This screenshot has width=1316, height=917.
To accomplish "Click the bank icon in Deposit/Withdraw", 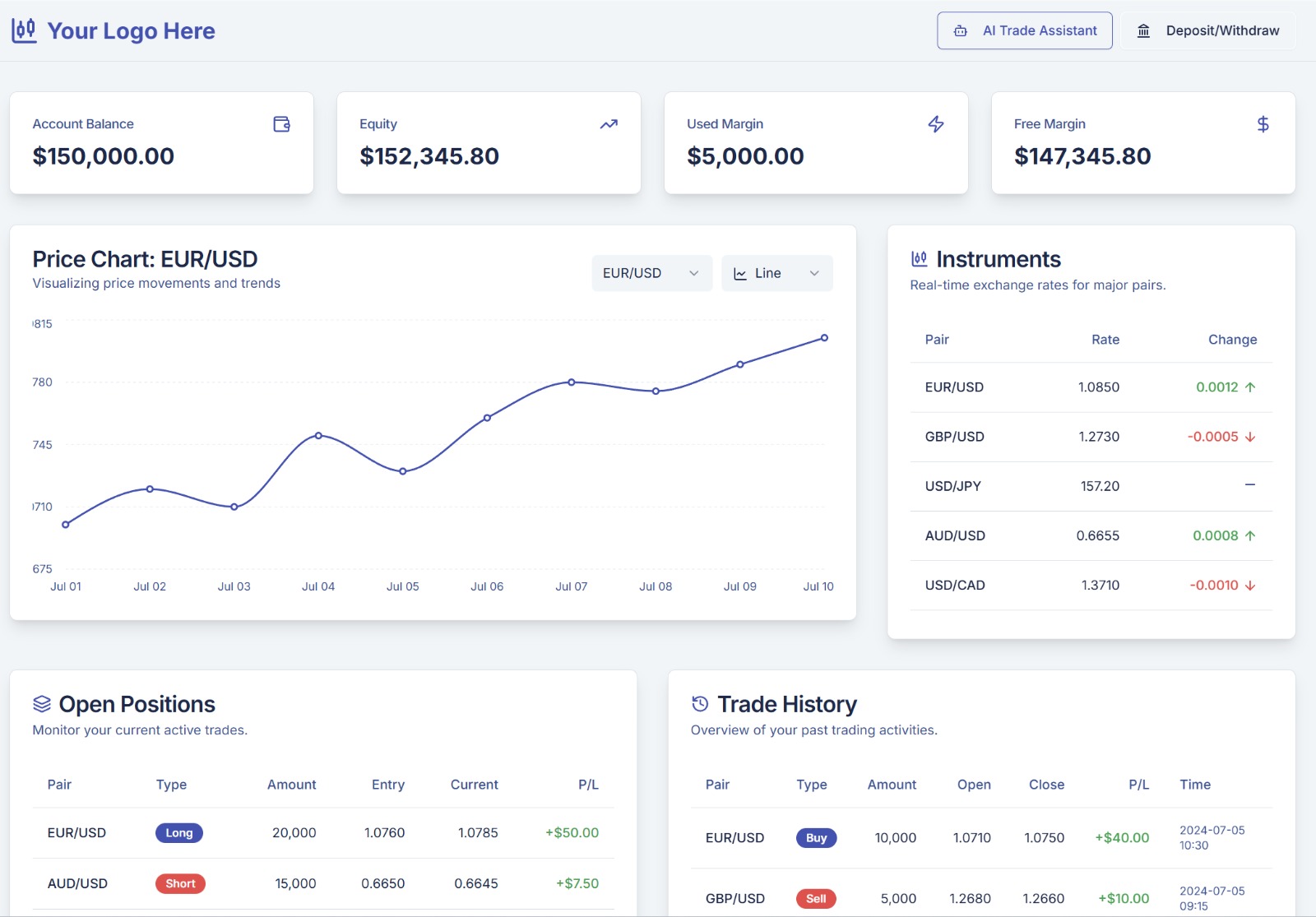I will (x=1143, y=31).
